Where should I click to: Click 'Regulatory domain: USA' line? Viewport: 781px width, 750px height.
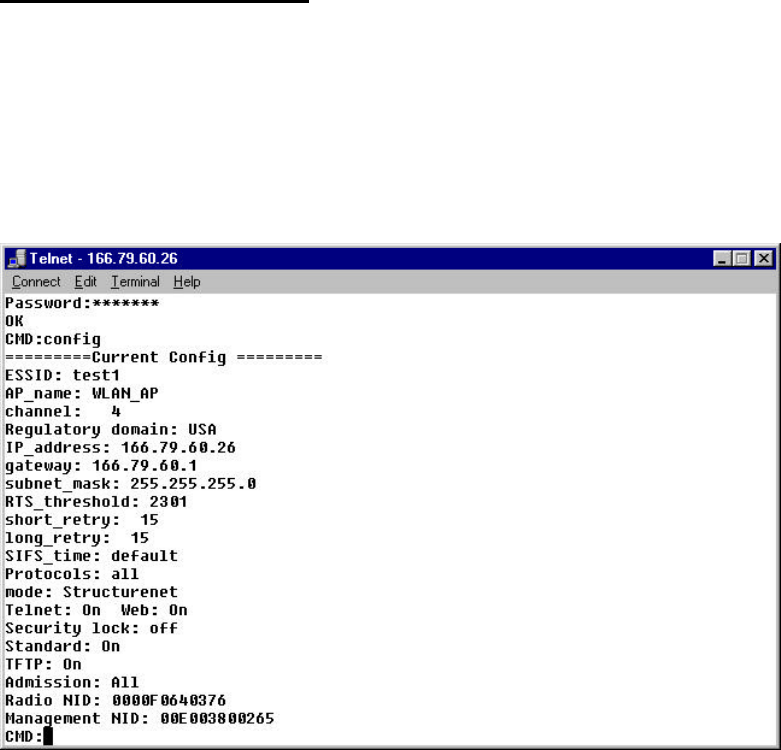click(x=111, y=430)
